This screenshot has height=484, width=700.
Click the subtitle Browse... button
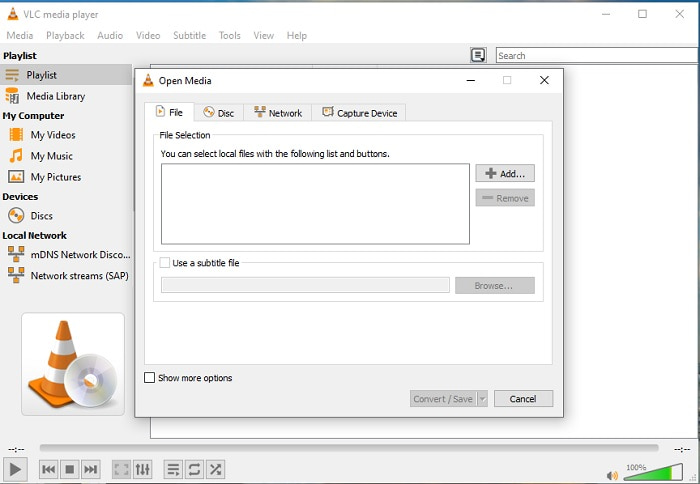point(495,285)
